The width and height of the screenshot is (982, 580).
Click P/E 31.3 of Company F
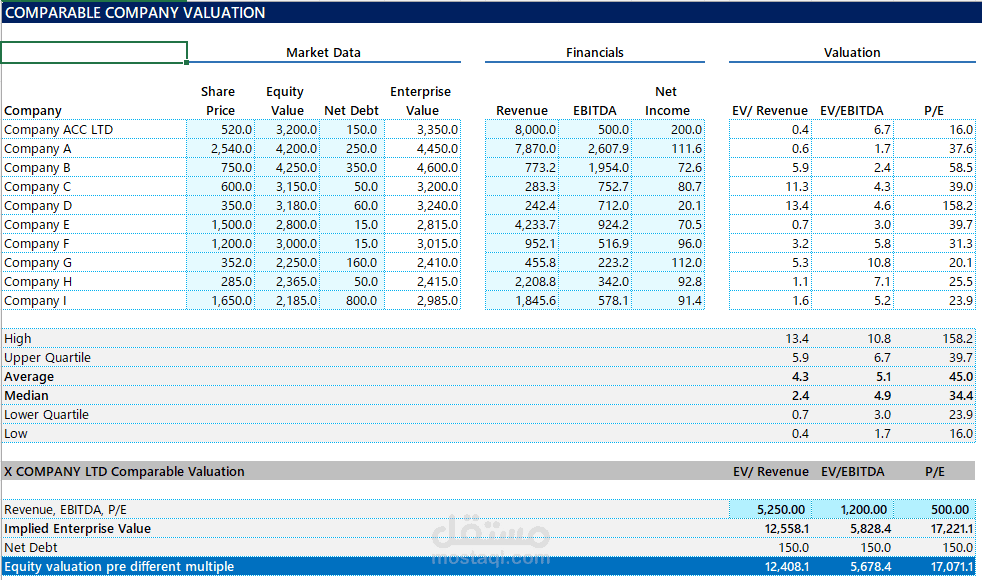(x=934, y=244)
